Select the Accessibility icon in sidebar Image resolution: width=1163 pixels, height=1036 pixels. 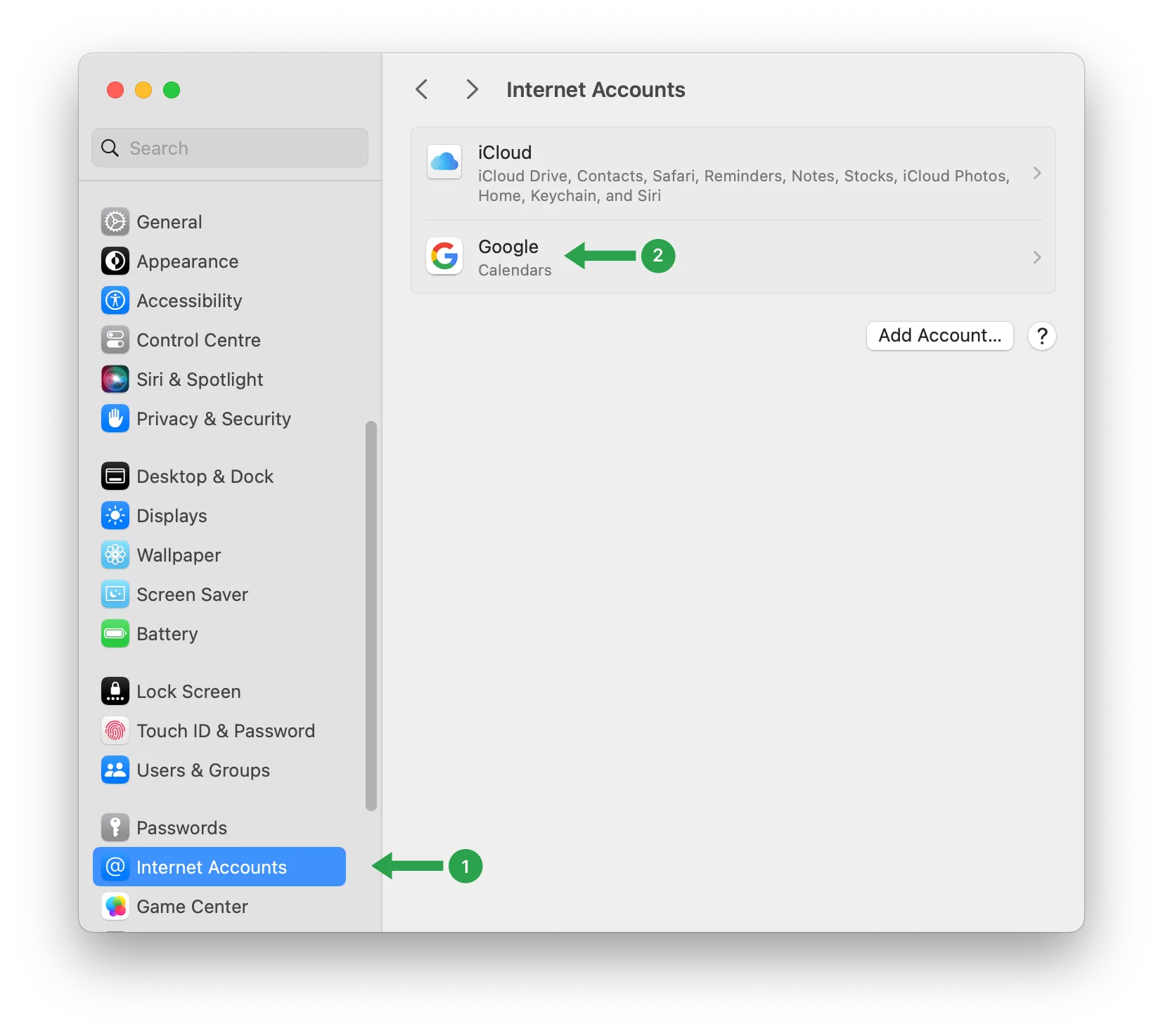(115, 301)
